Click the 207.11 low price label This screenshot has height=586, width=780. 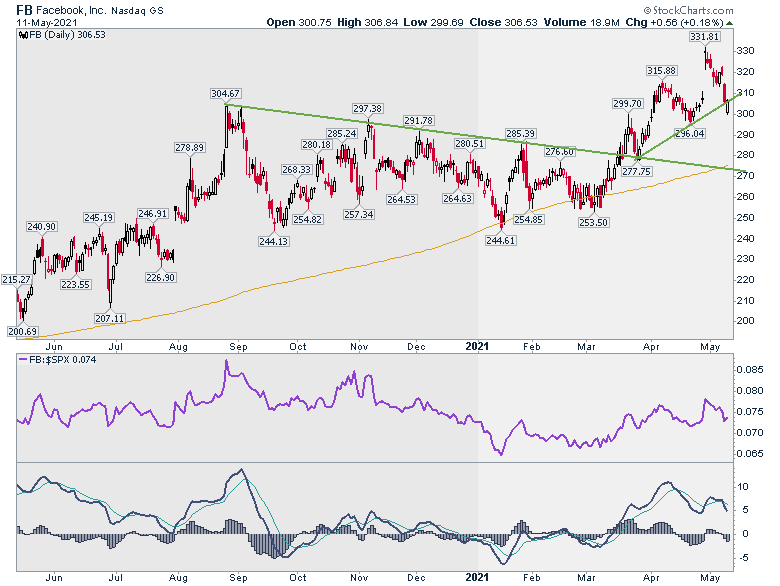110,318
